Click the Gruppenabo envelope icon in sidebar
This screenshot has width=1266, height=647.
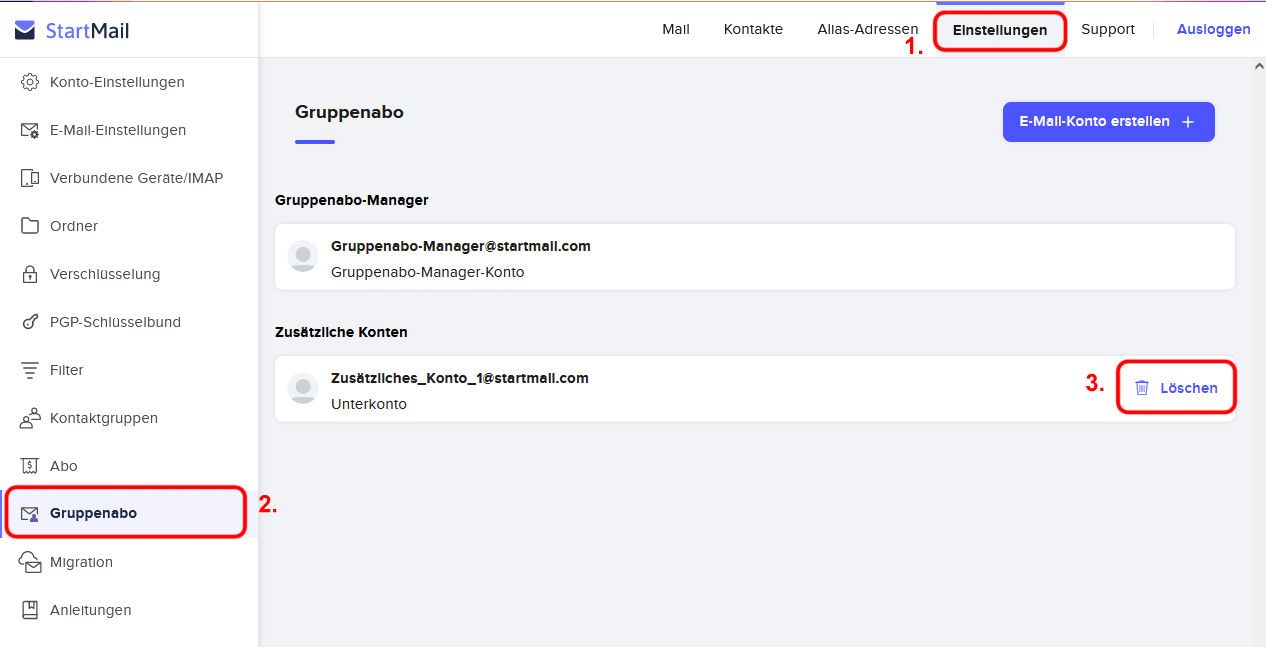click(x=30, y=514)
